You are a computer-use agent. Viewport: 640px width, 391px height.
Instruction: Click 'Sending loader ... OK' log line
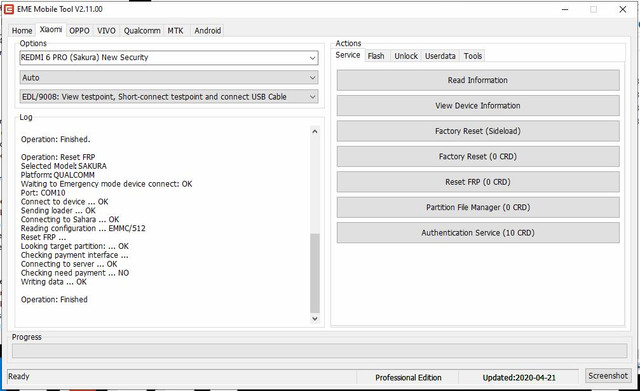pos(58,211)
